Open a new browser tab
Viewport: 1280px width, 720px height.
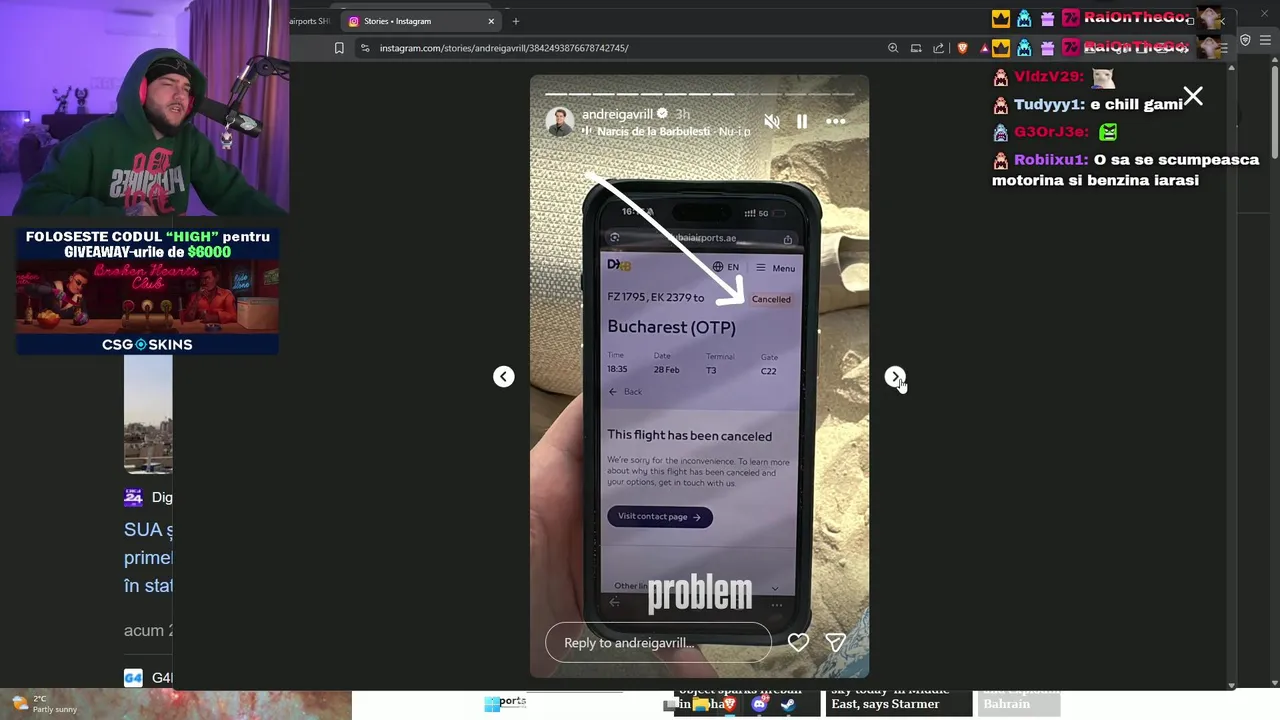pos(516,21)
